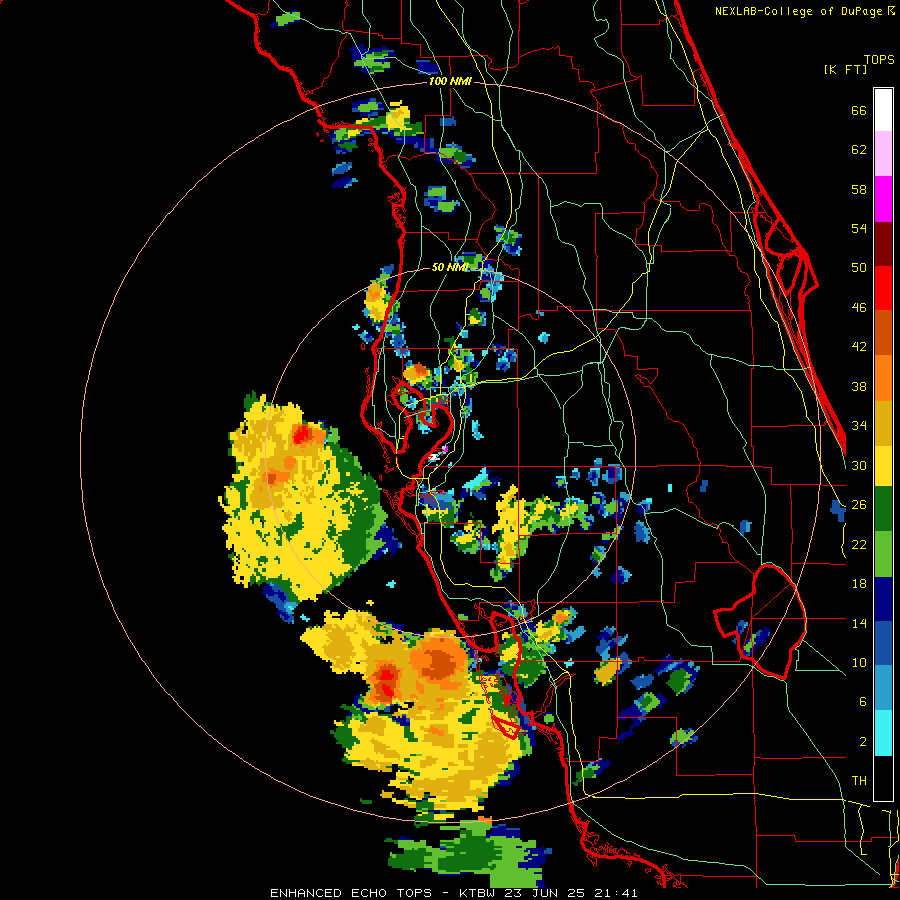Click the "62" legend value
The height and width of the screenshot is (900, 900).
(x=859, y=149)
